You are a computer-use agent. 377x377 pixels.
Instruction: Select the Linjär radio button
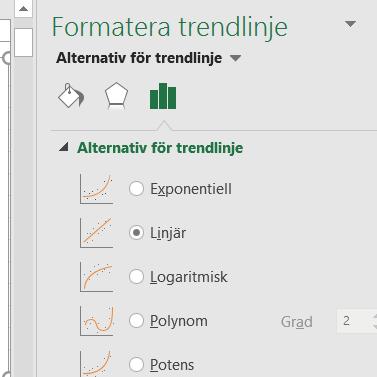[136, 233]
